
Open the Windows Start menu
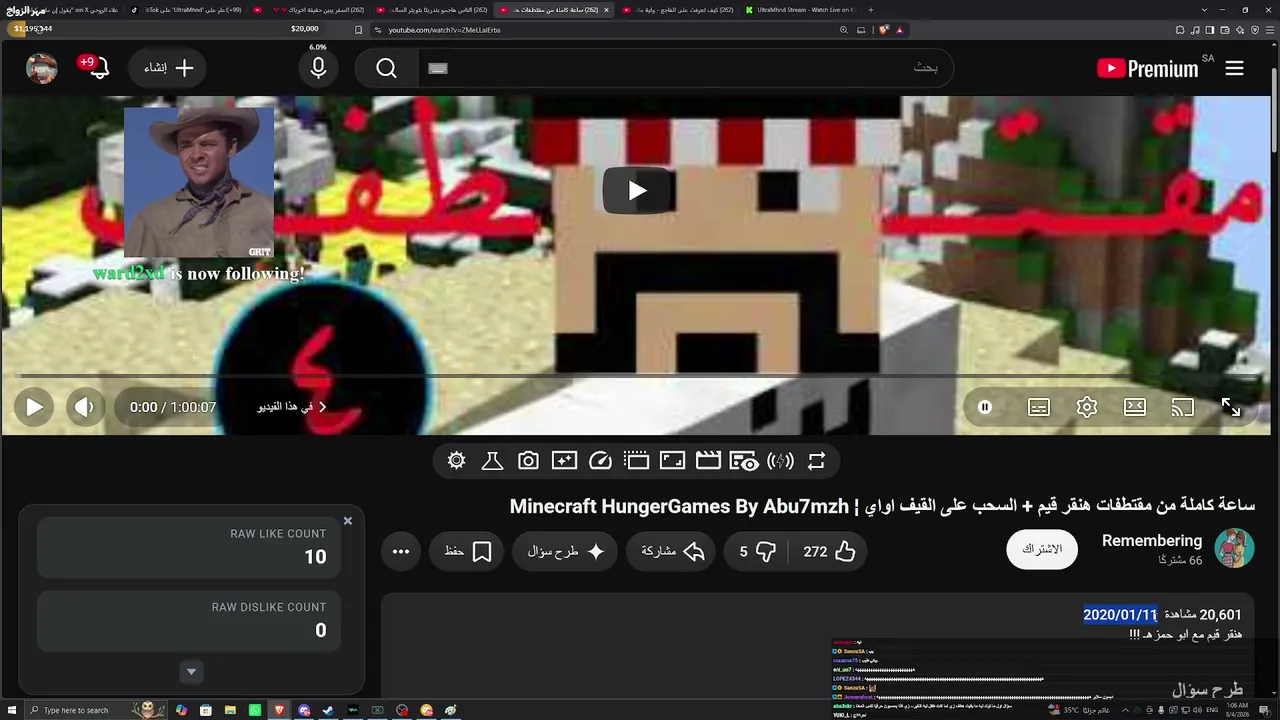pos(11,710)
